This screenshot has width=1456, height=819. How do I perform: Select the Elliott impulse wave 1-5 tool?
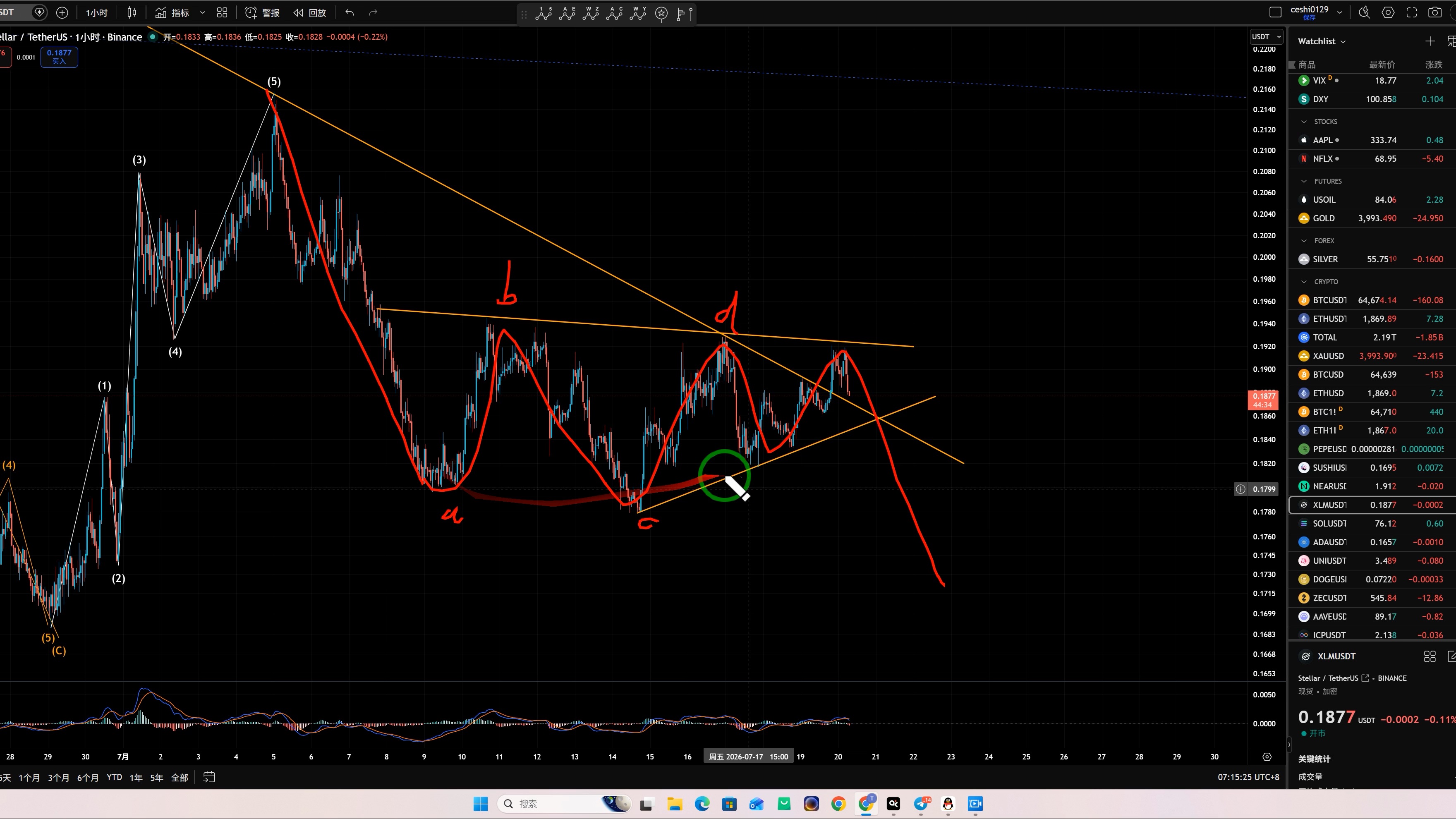tap(544, 14)
